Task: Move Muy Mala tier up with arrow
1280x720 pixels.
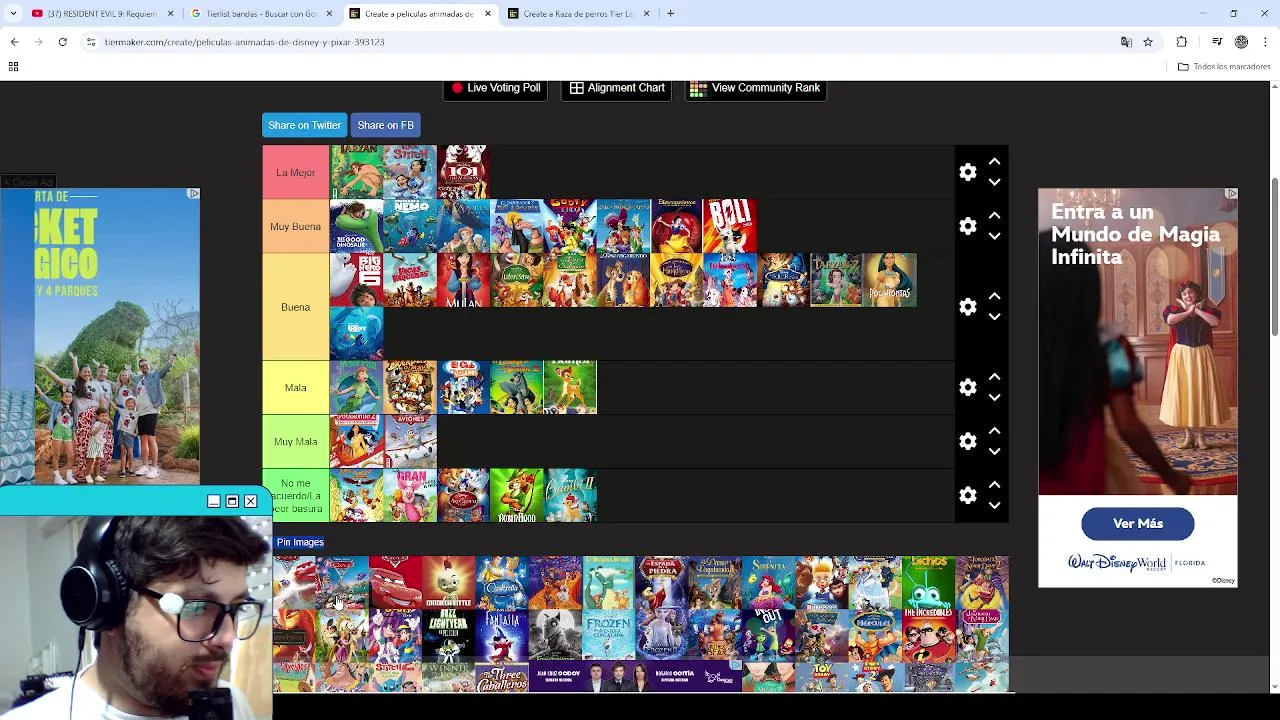Action: point(994,430)
